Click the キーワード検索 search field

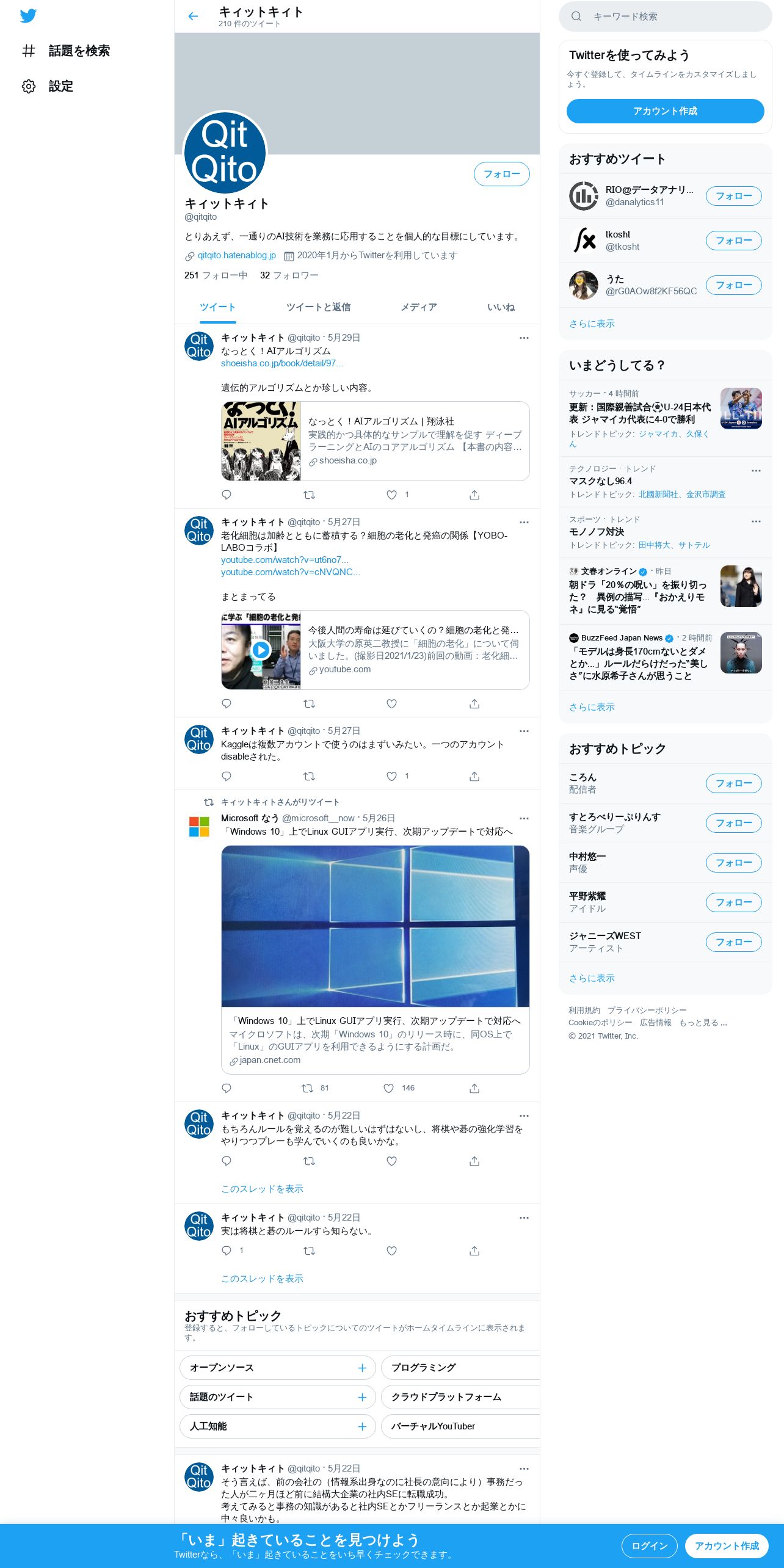[666, 16]
